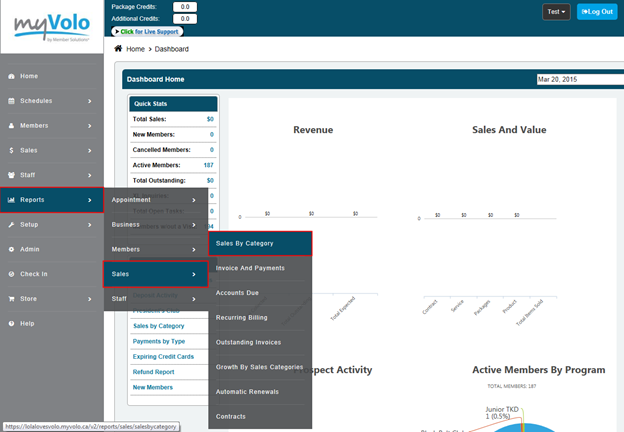Click the Members person icon
624x432 pixels.
(11, 126)
